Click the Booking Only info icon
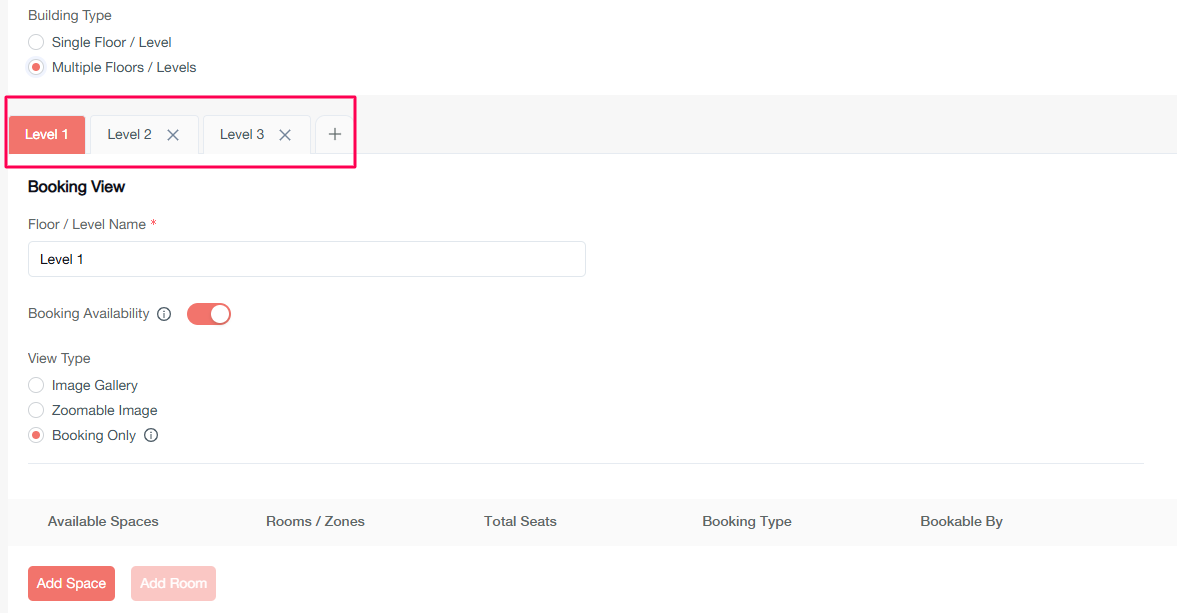 (151, 435)
